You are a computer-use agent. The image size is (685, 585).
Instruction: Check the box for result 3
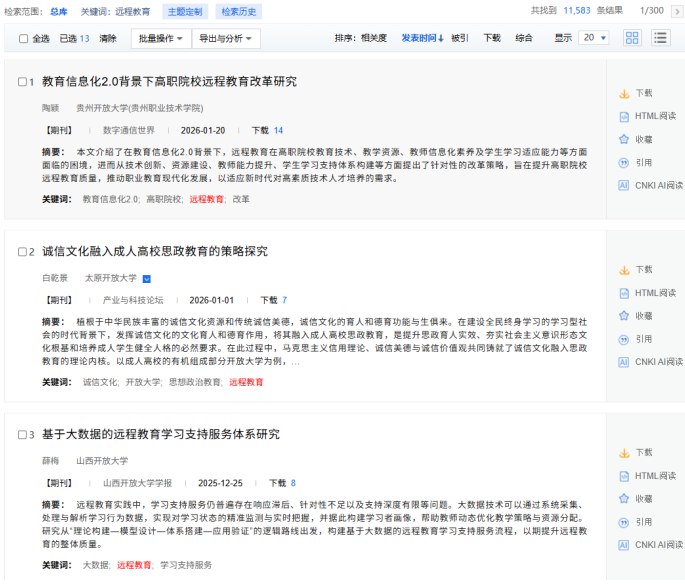tap(23, 435)
